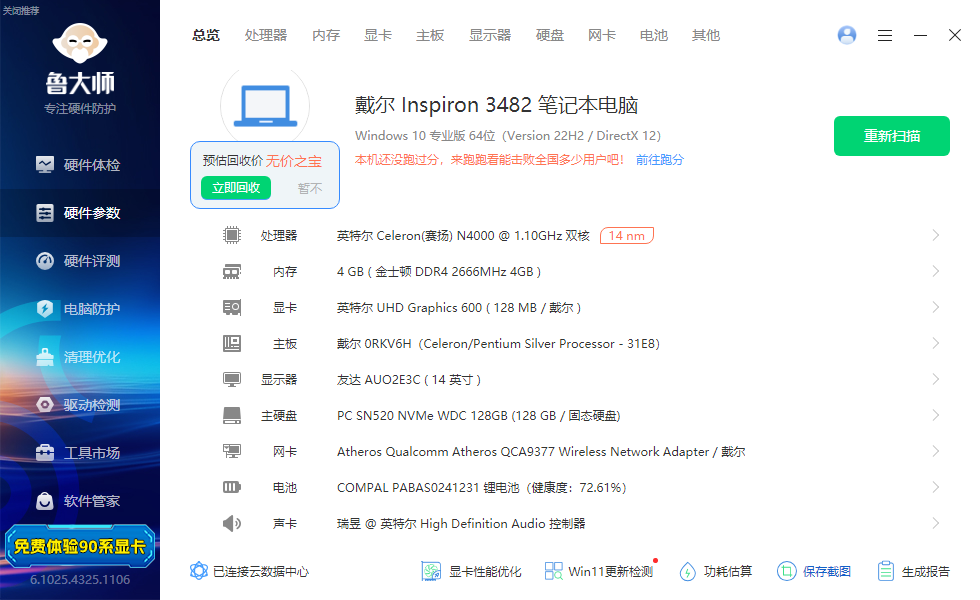Click the user account avatar icon

pyautogui.click(x=847, y=35)
